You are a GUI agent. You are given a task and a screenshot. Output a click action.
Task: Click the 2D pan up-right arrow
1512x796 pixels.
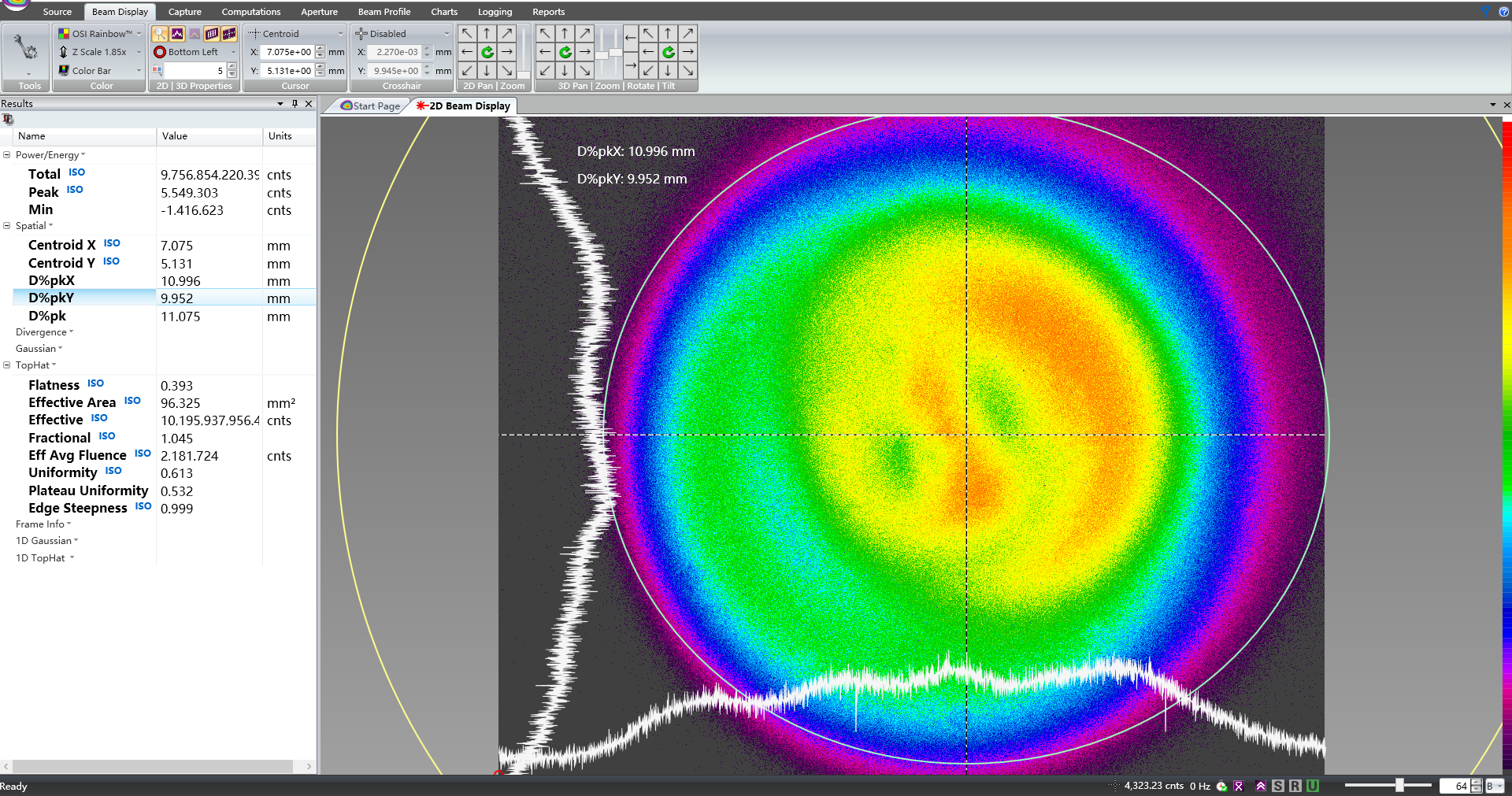tap(506, 33)
